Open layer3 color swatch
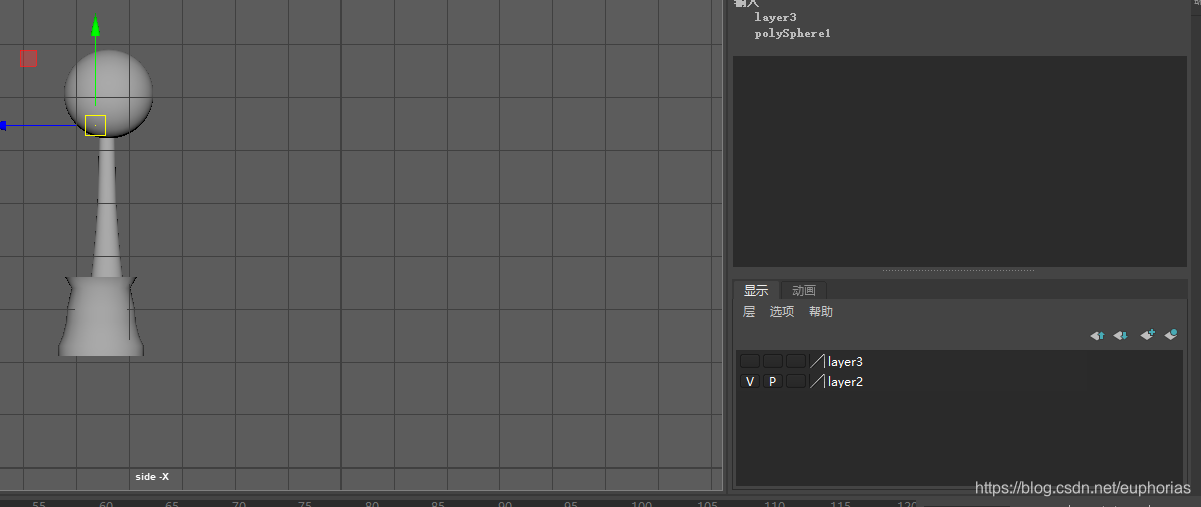This screenshot has height=507, width=1201. 817,361
